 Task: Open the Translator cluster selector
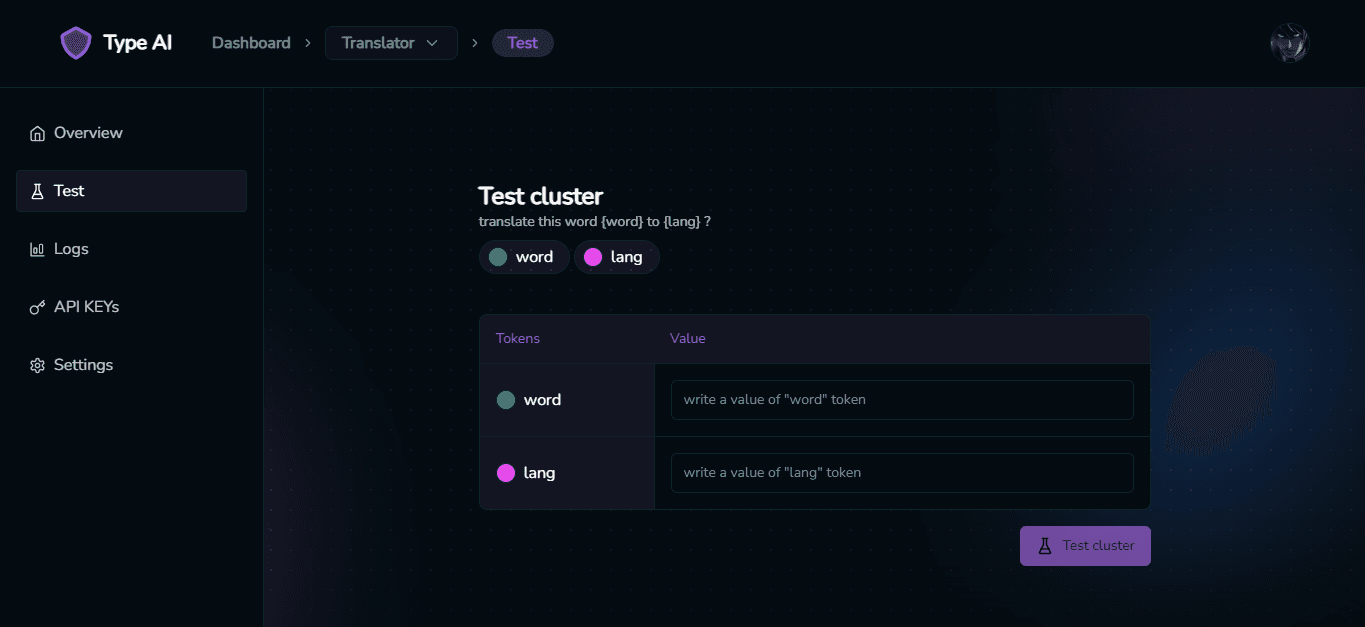click(391, 43)
